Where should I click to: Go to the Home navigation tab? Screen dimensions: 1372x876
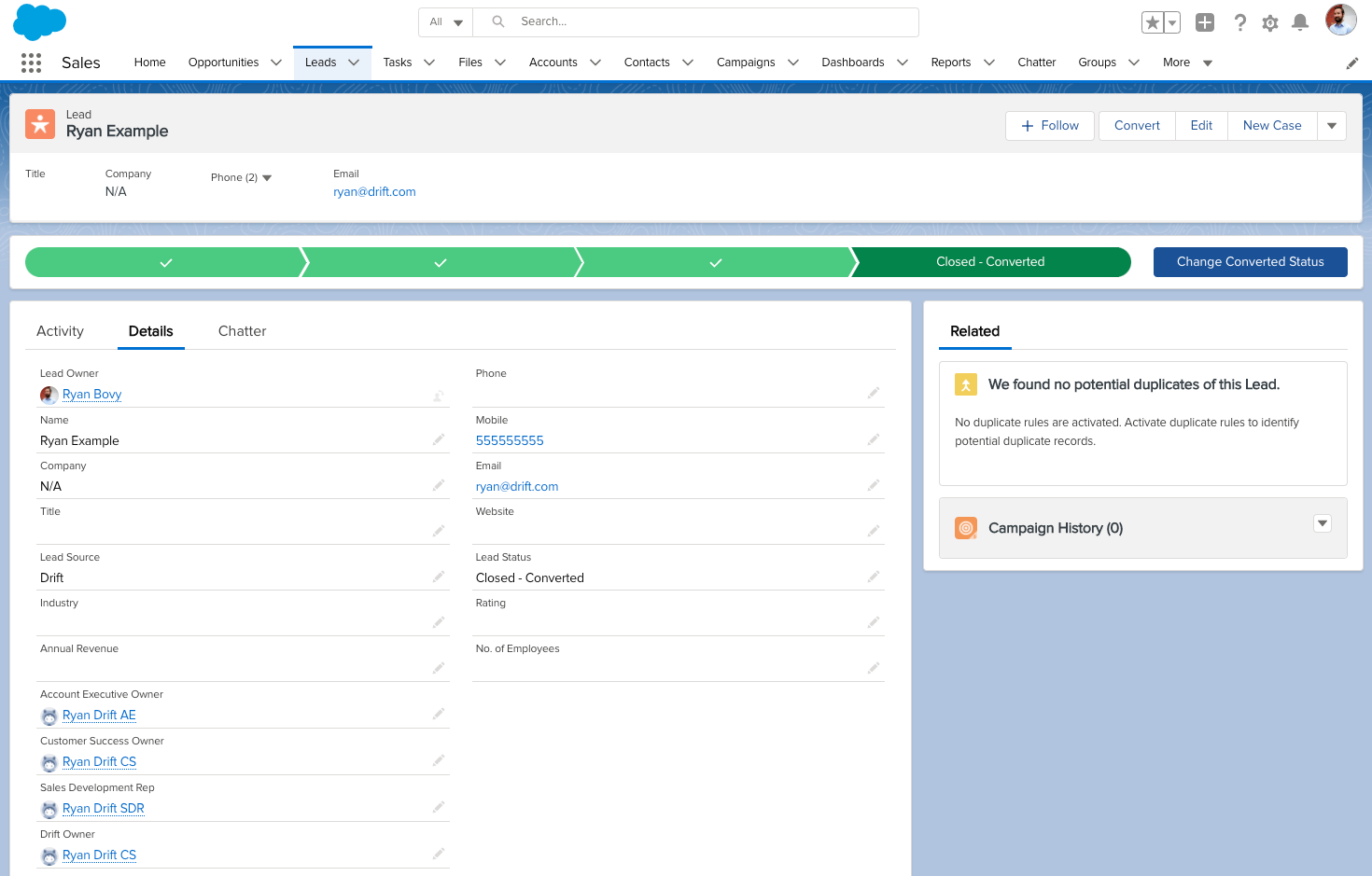pyautogui.click(x=150, y=63)
